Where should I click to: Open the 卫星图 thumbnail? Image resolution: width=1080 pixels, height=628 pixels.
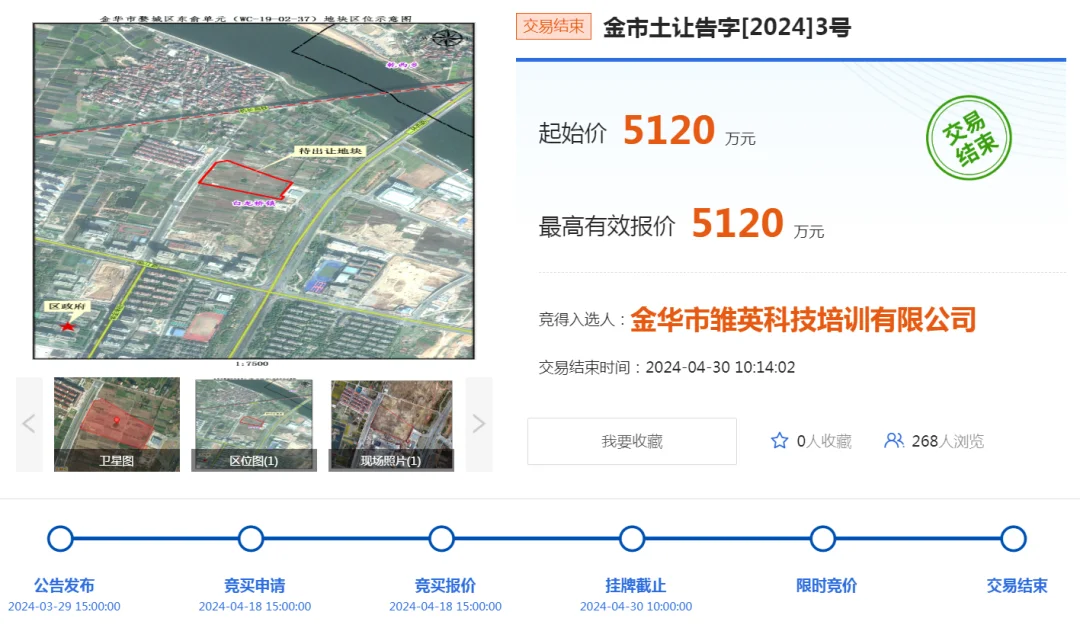[x=117, y=424]
